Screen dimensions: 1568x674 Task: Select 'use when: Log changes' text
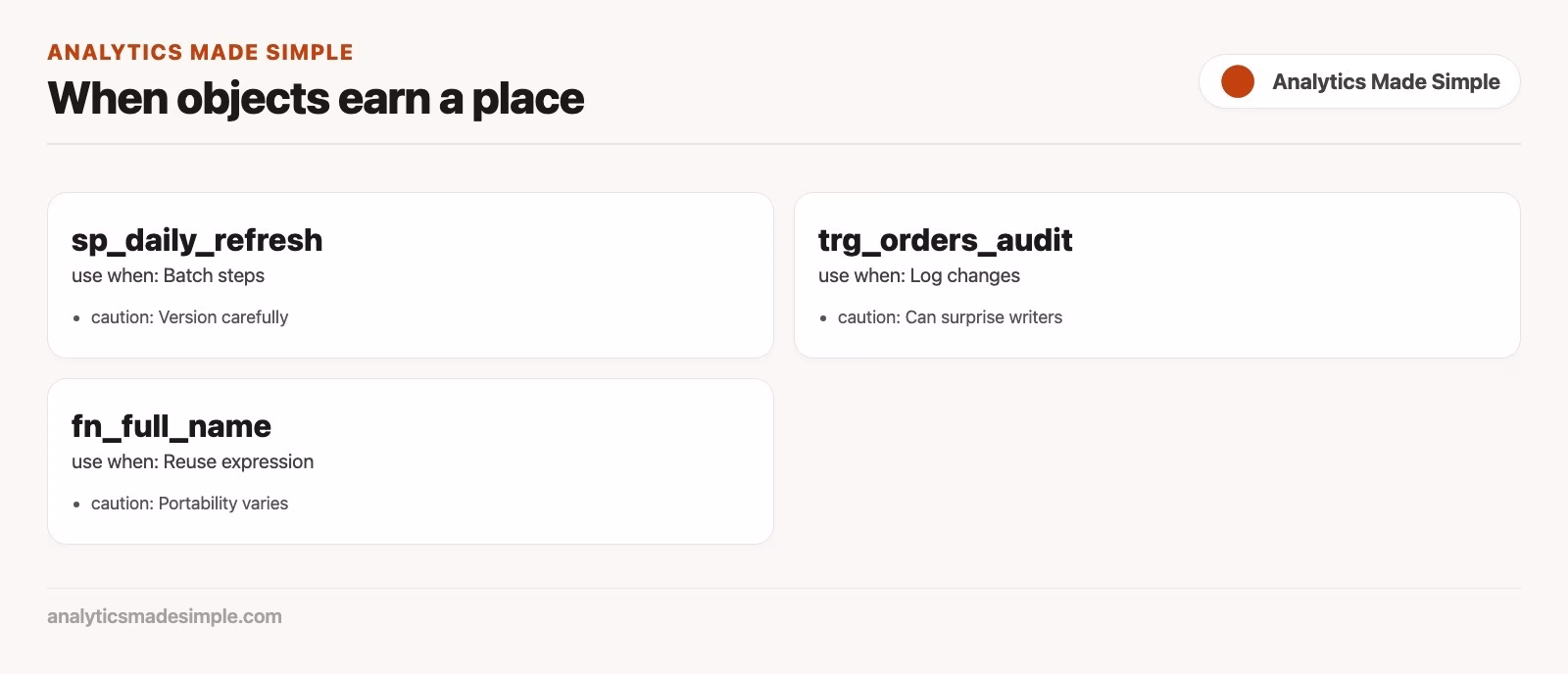[919, 275]
